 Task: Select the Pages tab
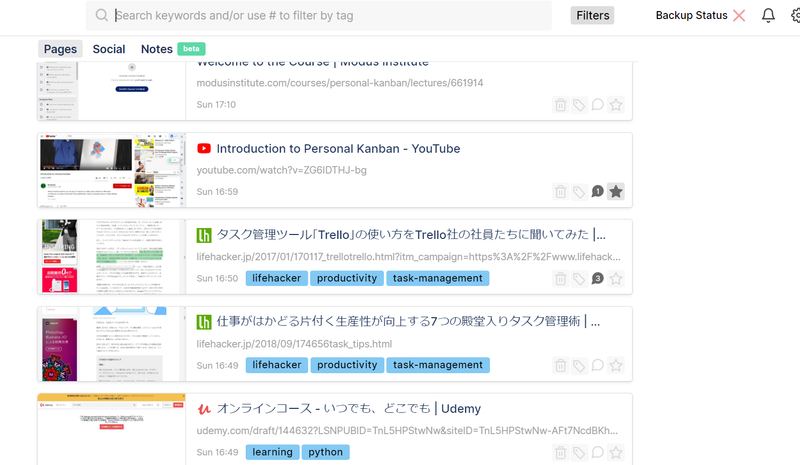point(60,49)
